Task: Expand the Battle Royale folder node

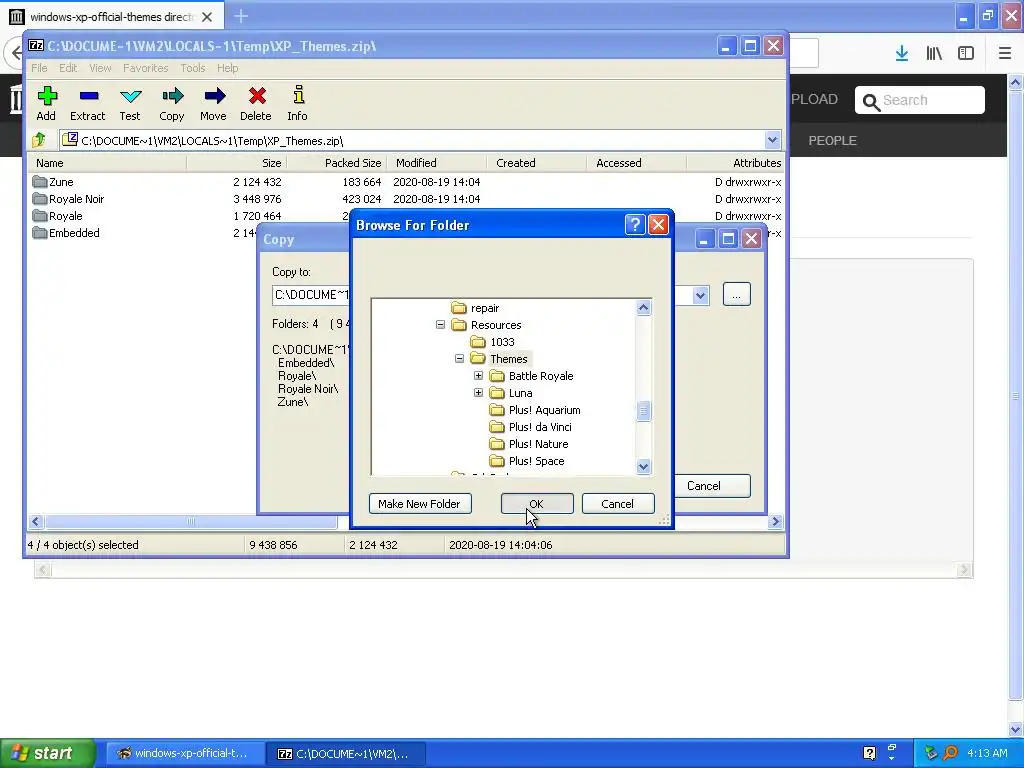Action: coord(478,376)
